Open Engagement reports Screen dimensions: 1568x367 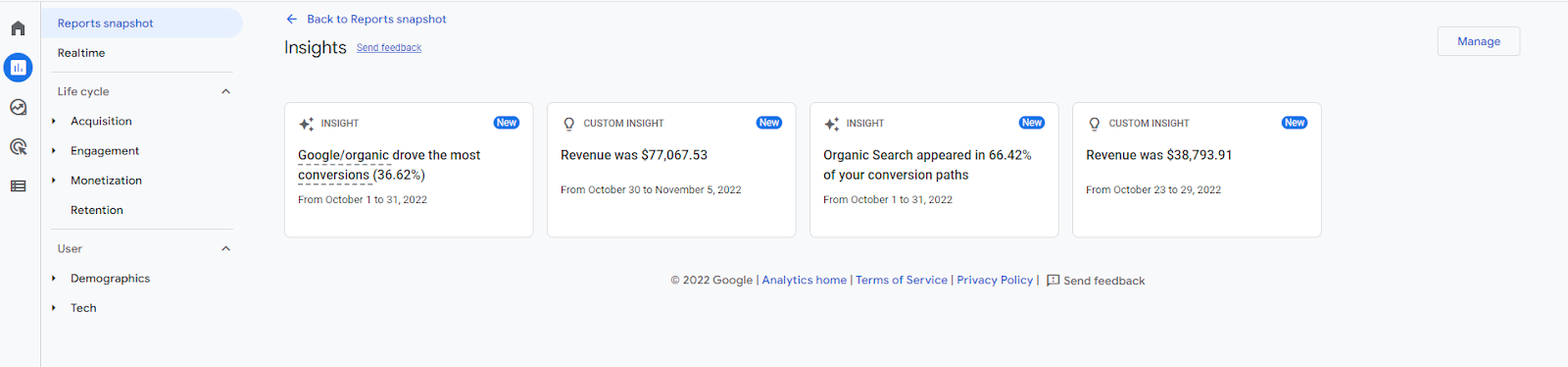point(105,151)
